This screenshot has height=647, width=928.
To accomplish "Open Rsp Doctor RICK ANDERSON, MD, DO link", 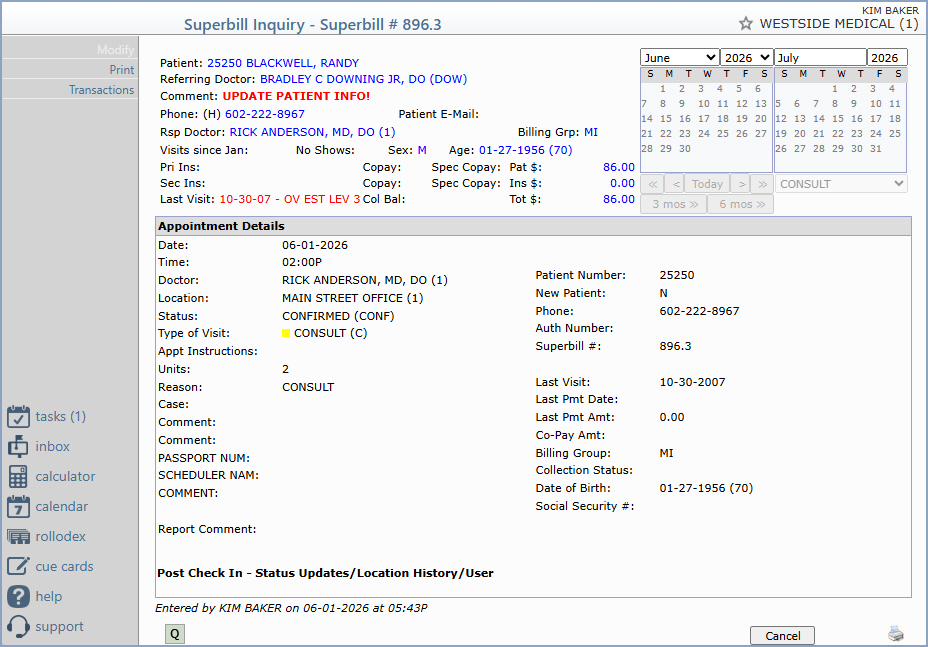I will (312, 132).
